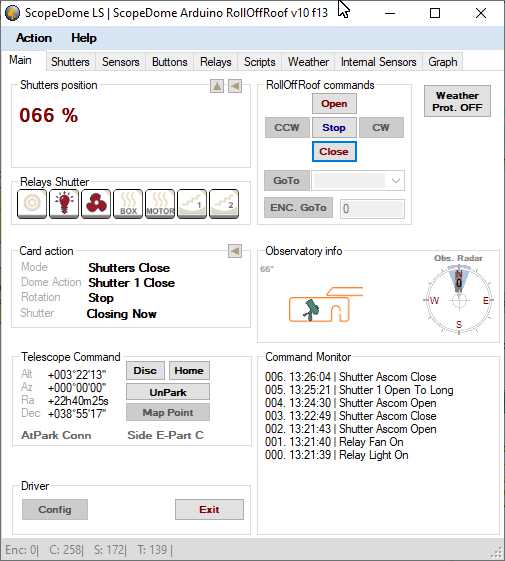Open the Action menu
Image resolution: width=505 pixels, height=561 pixels.
(x=34, y=38)
